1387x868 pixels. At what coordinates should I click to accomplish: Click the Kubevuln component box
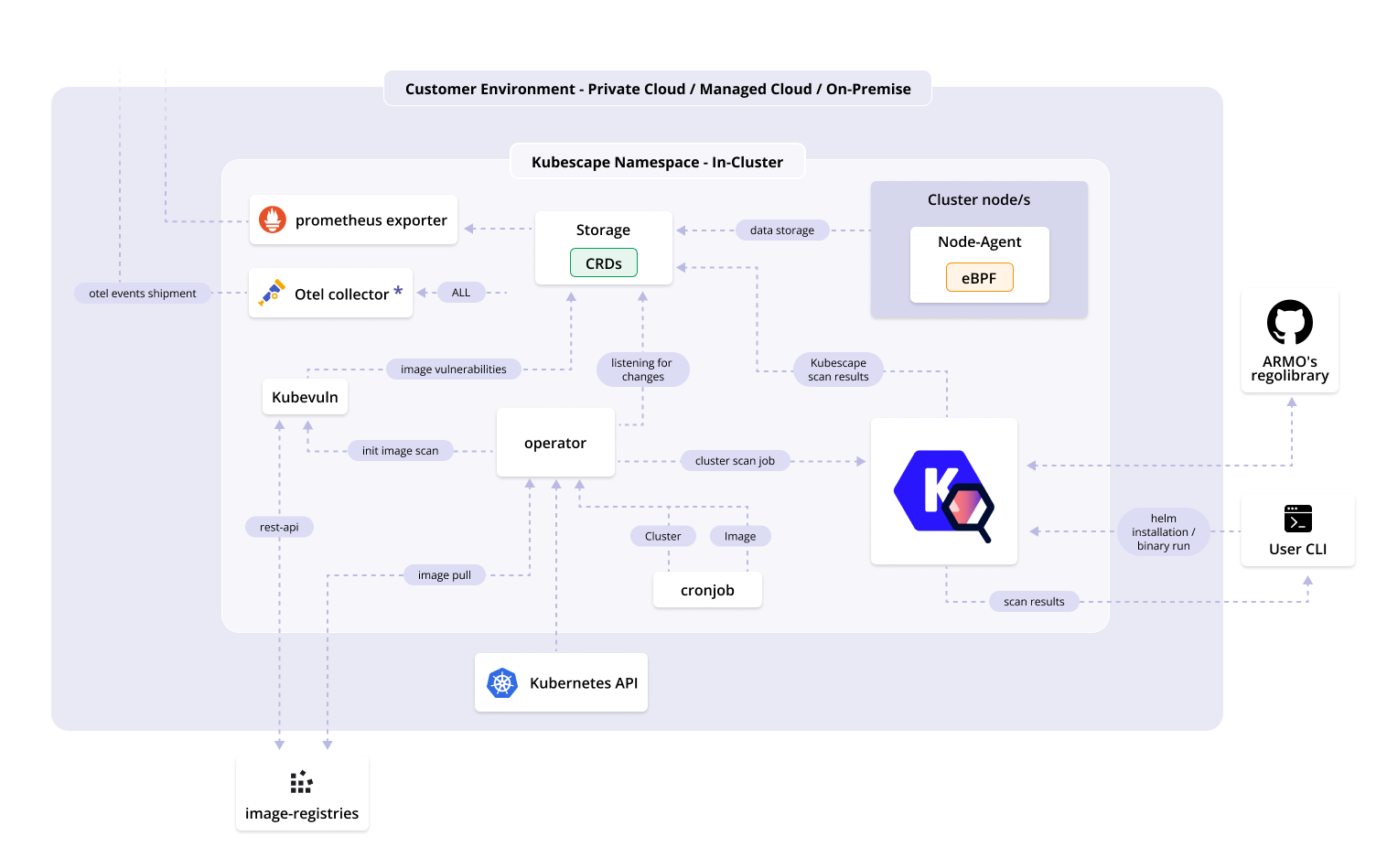305,397
